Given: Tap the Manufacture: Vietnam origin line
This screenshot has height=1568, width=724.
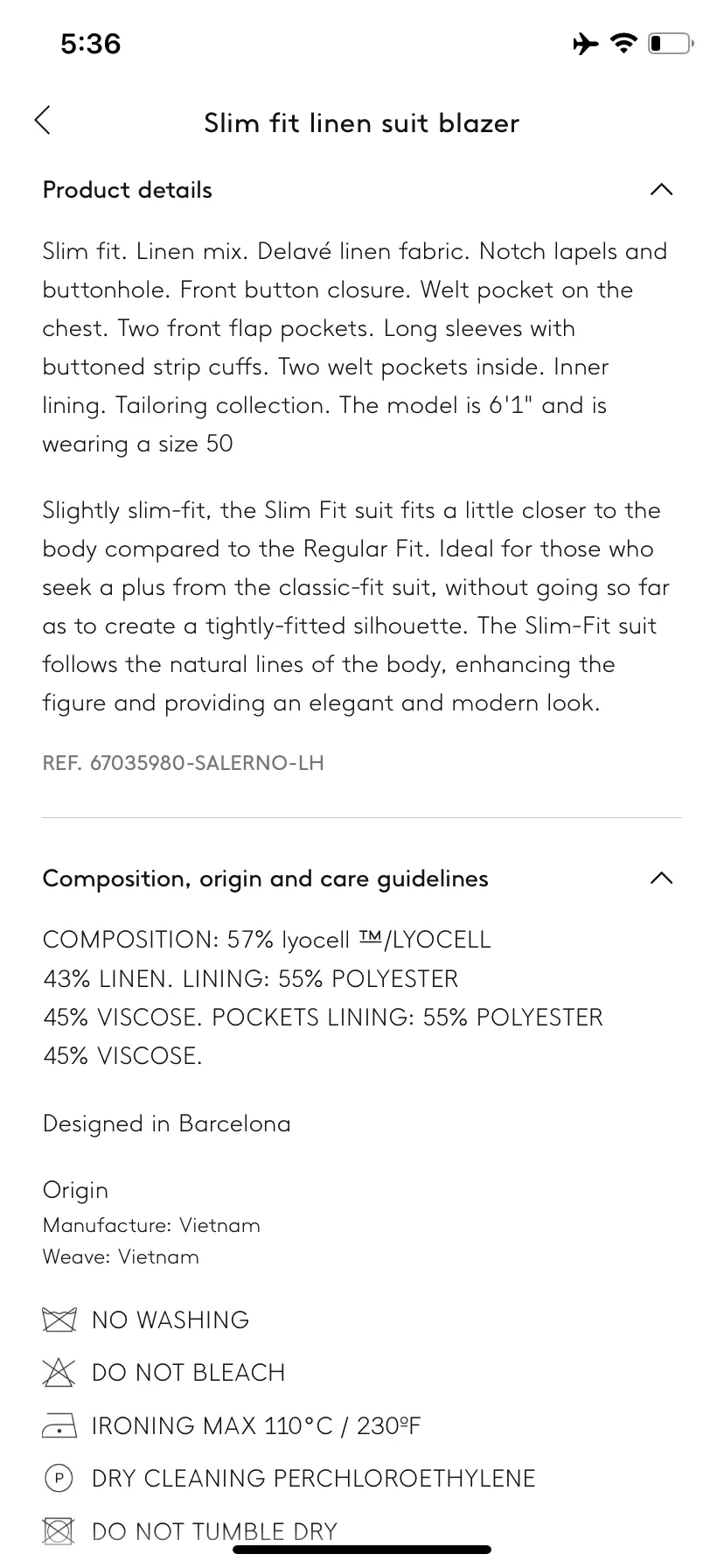Looking at the screenshot, I should (151, 1224).
